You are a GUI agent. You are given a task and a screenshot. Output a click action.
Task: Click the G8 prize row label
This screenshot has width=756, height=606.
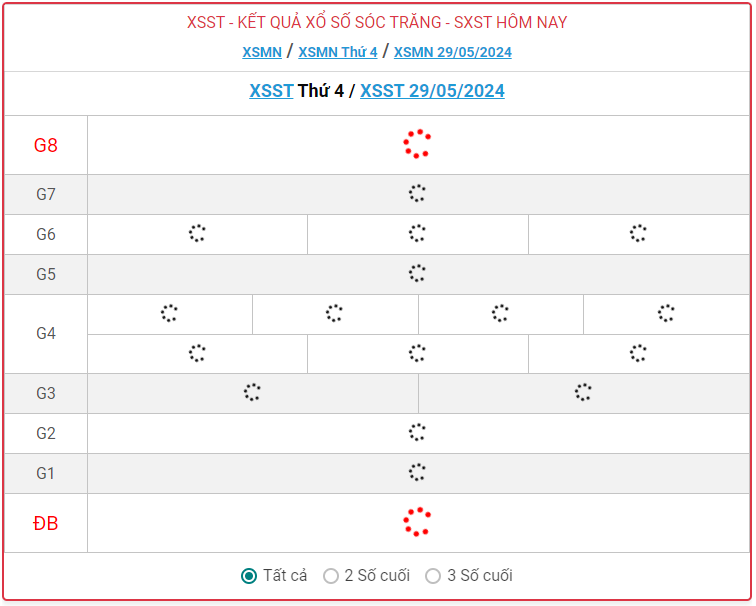46,145
